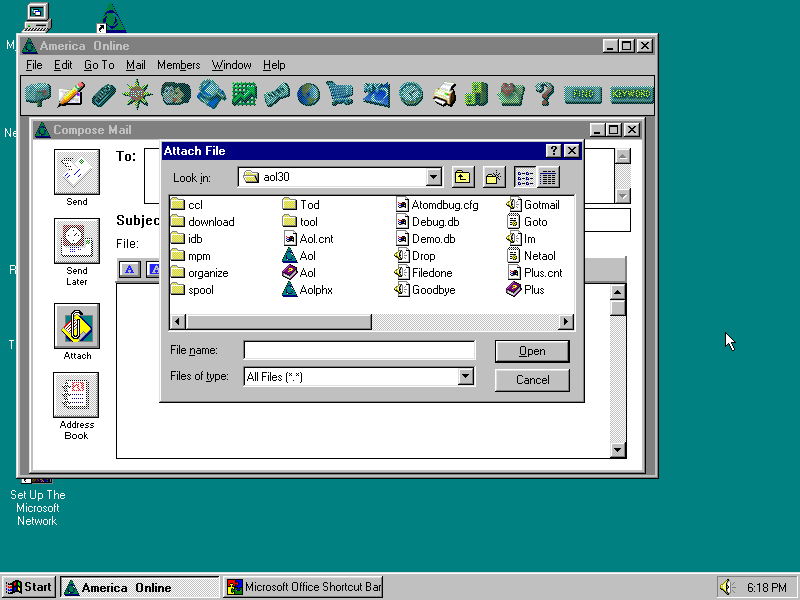Switch to Details view in dialog

(548, 178)
